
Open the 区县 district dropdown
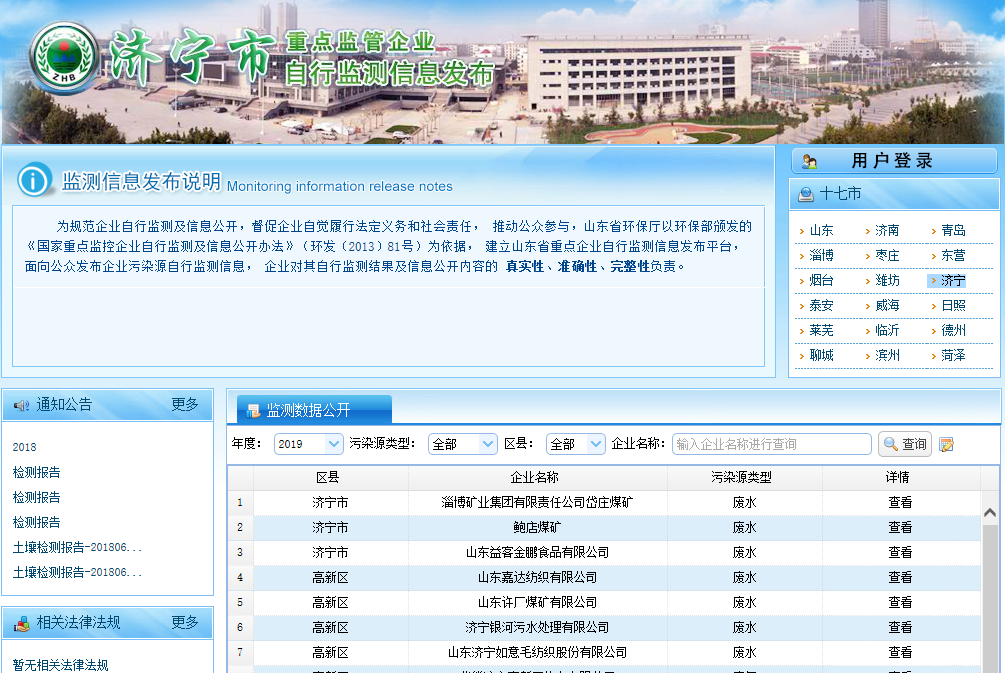pos(575,444)
